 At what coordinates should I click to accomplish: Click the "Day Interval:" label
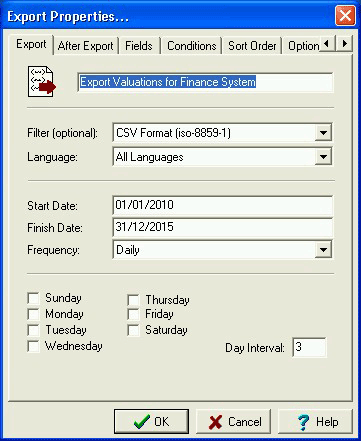(255, 348)
